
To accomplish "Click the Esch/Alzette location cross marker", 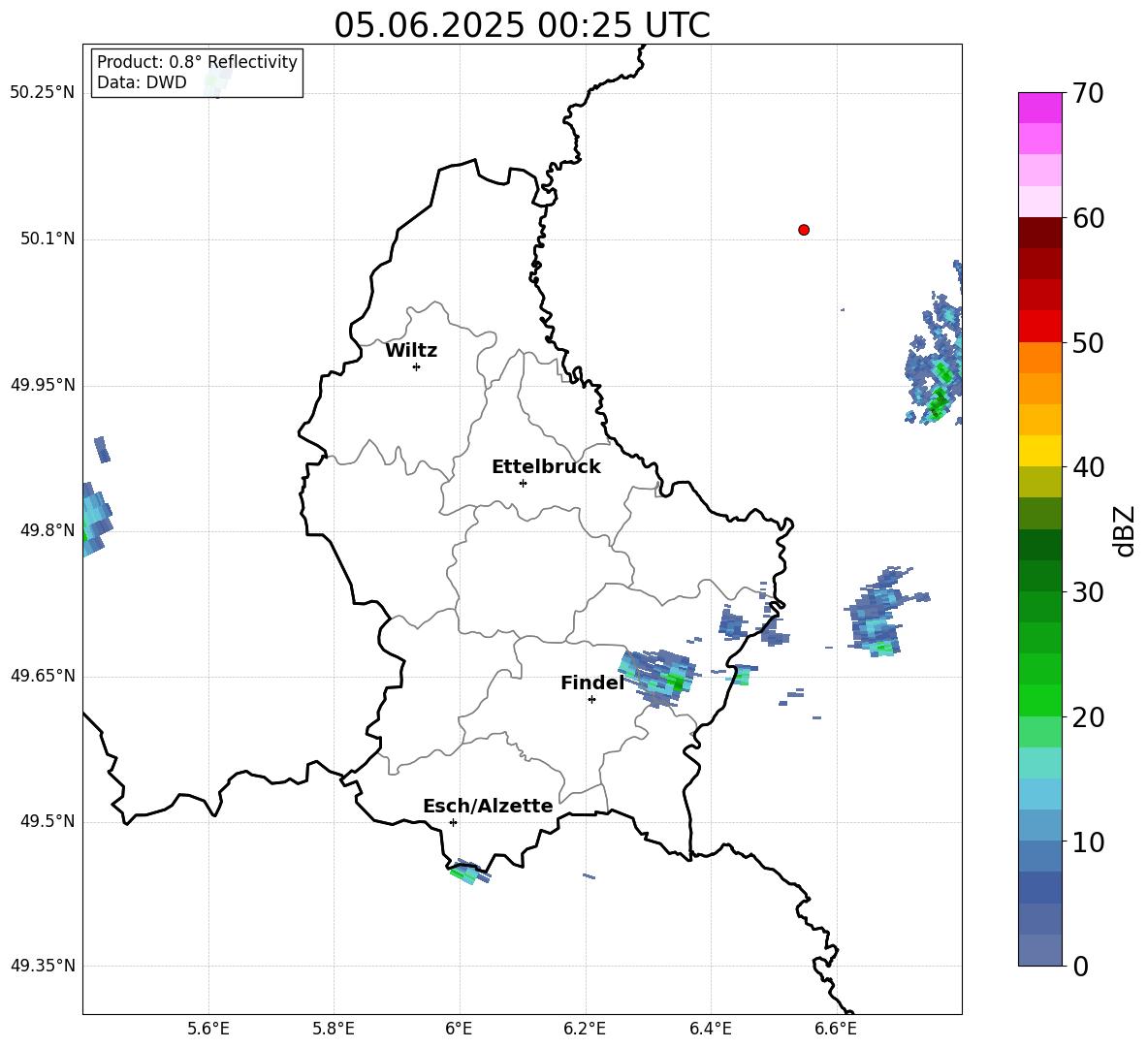I will [x=453, y=822].
